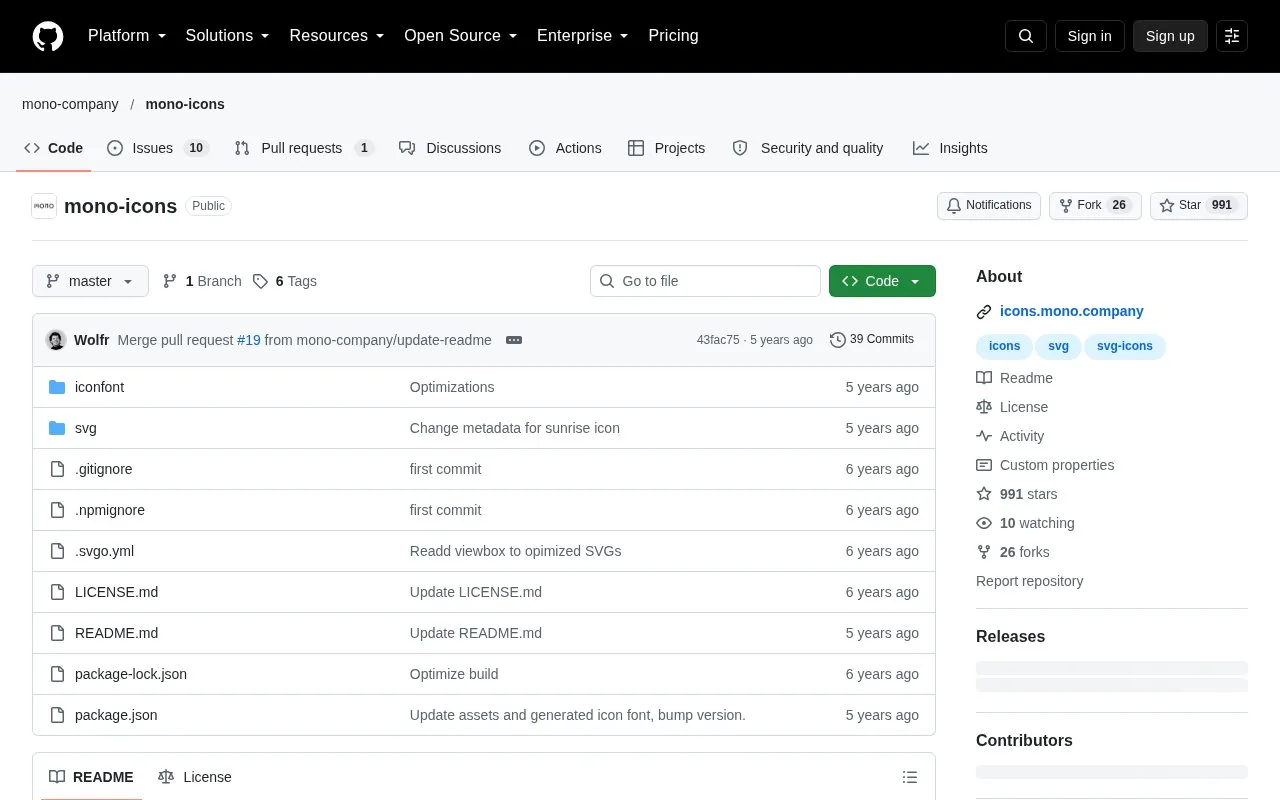Image resolution: width=1280 pixels, height=800 pixels.
Task: Expand the Open Source menu
Action: (x=461, y=36)
